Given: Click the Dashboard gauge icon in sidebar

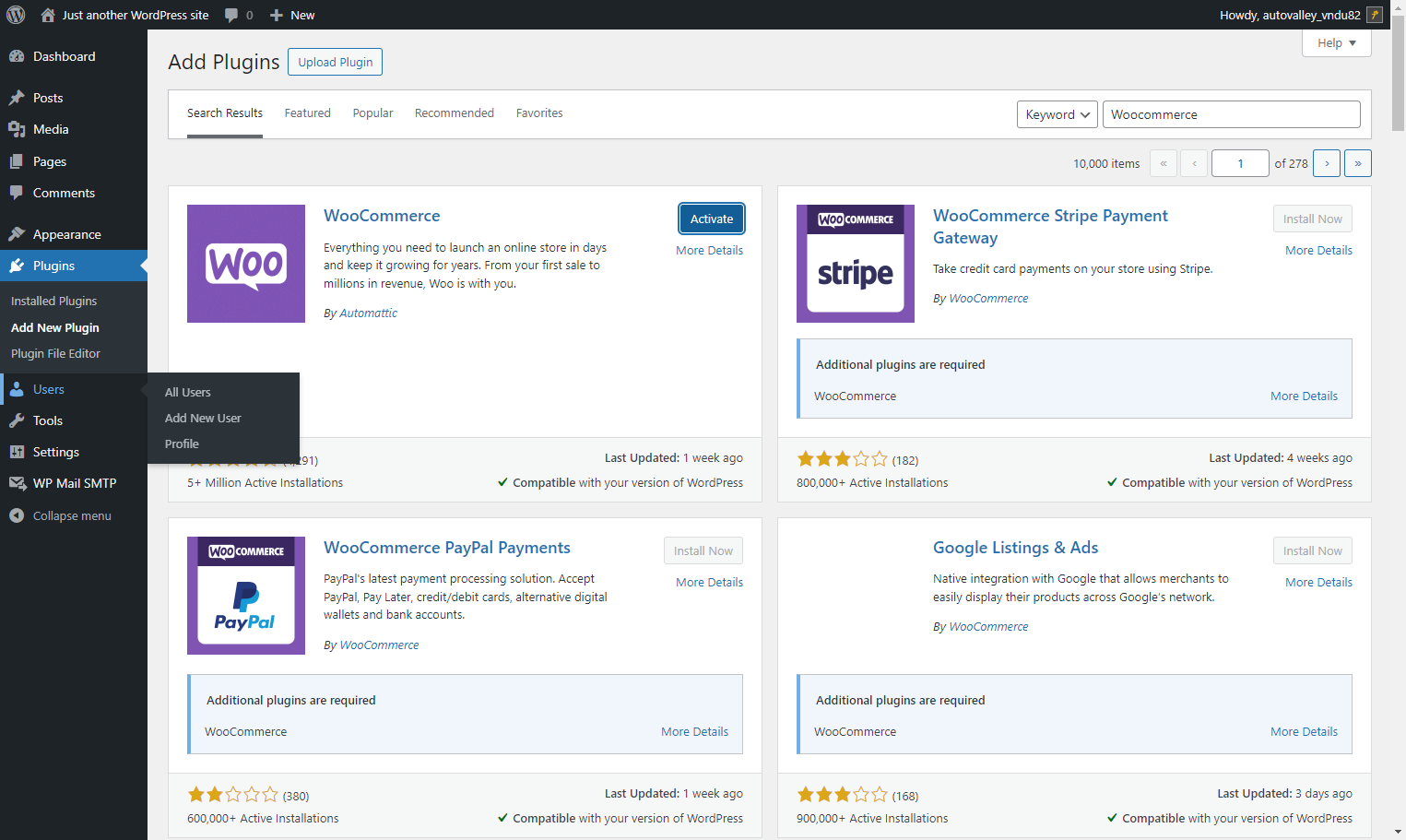Looking at the screenshot, I should (x=17, y=56).
